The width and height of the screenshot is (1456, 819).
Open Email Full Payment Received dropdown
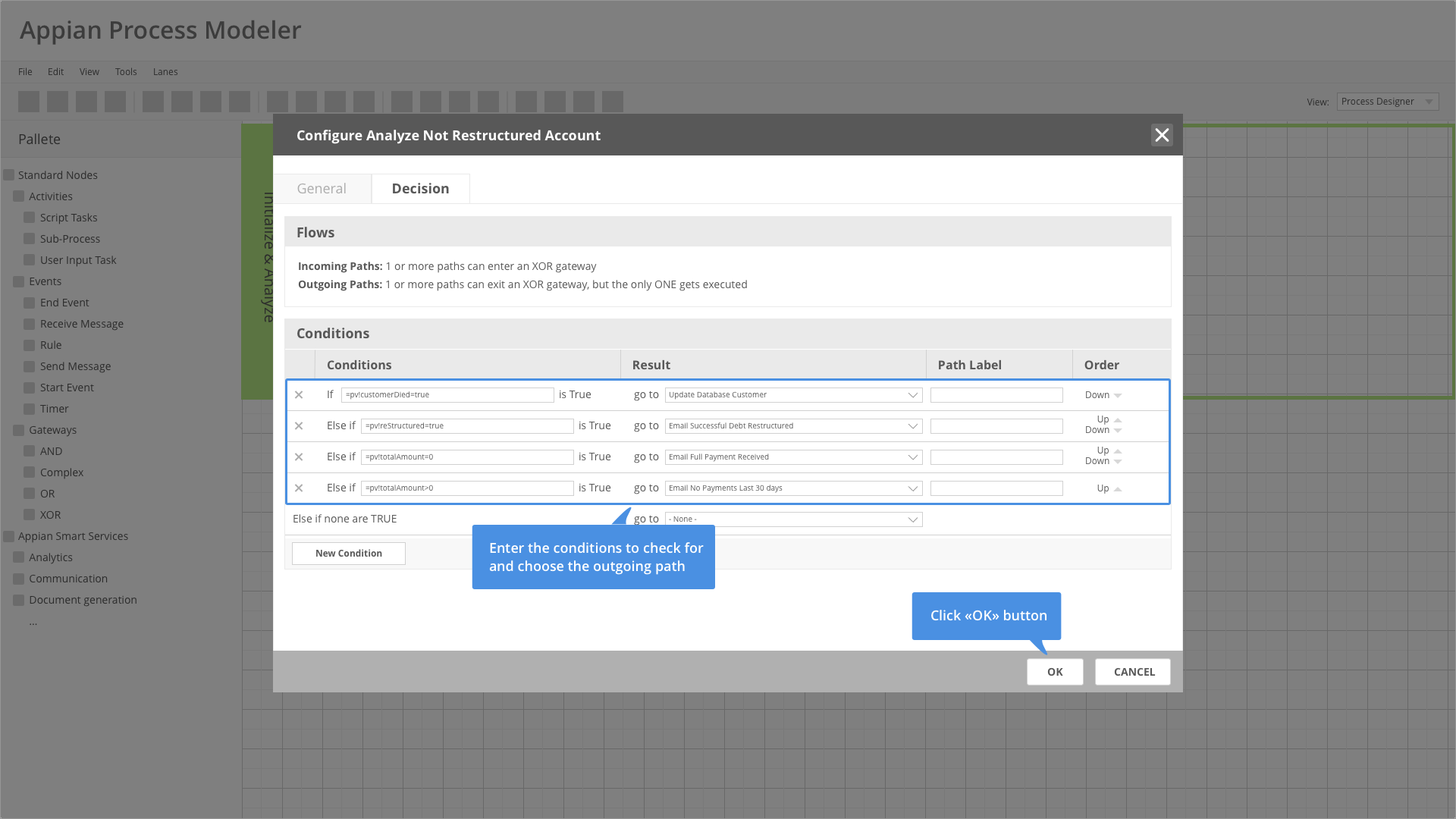click(793, 457)
